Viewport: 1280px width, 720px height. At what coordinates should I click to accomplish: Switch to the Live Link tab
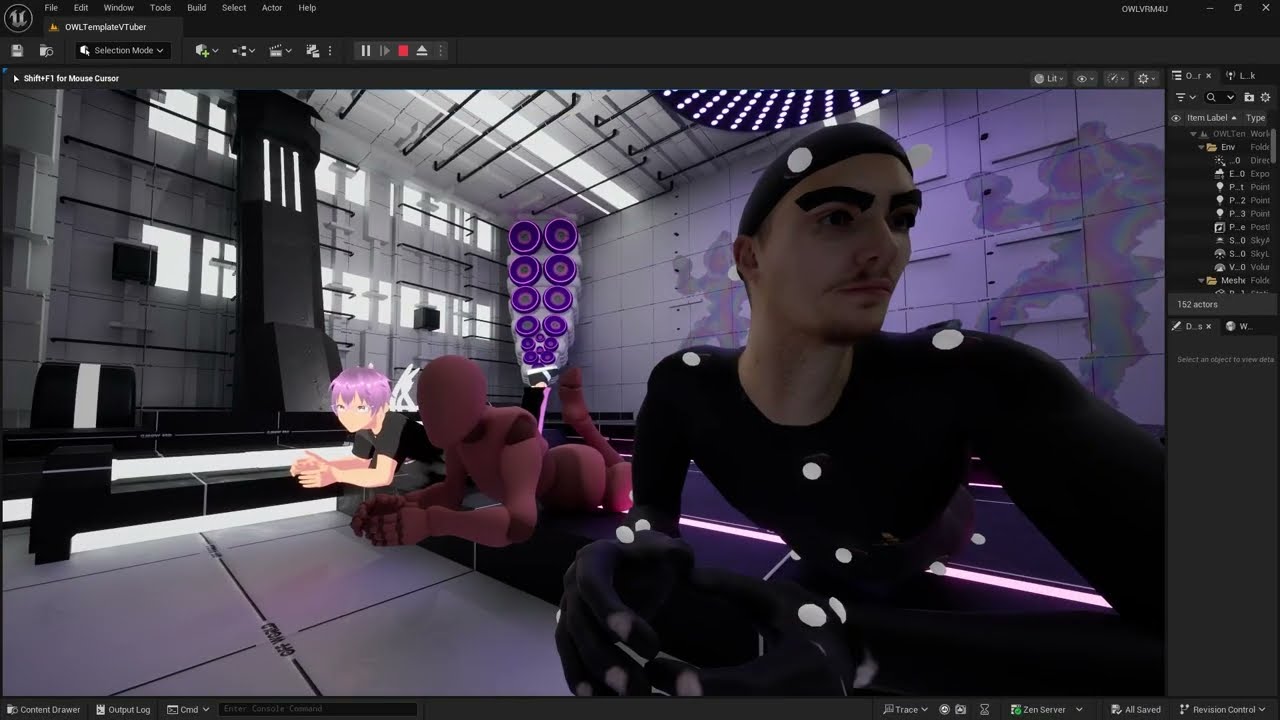(1241, 76)
